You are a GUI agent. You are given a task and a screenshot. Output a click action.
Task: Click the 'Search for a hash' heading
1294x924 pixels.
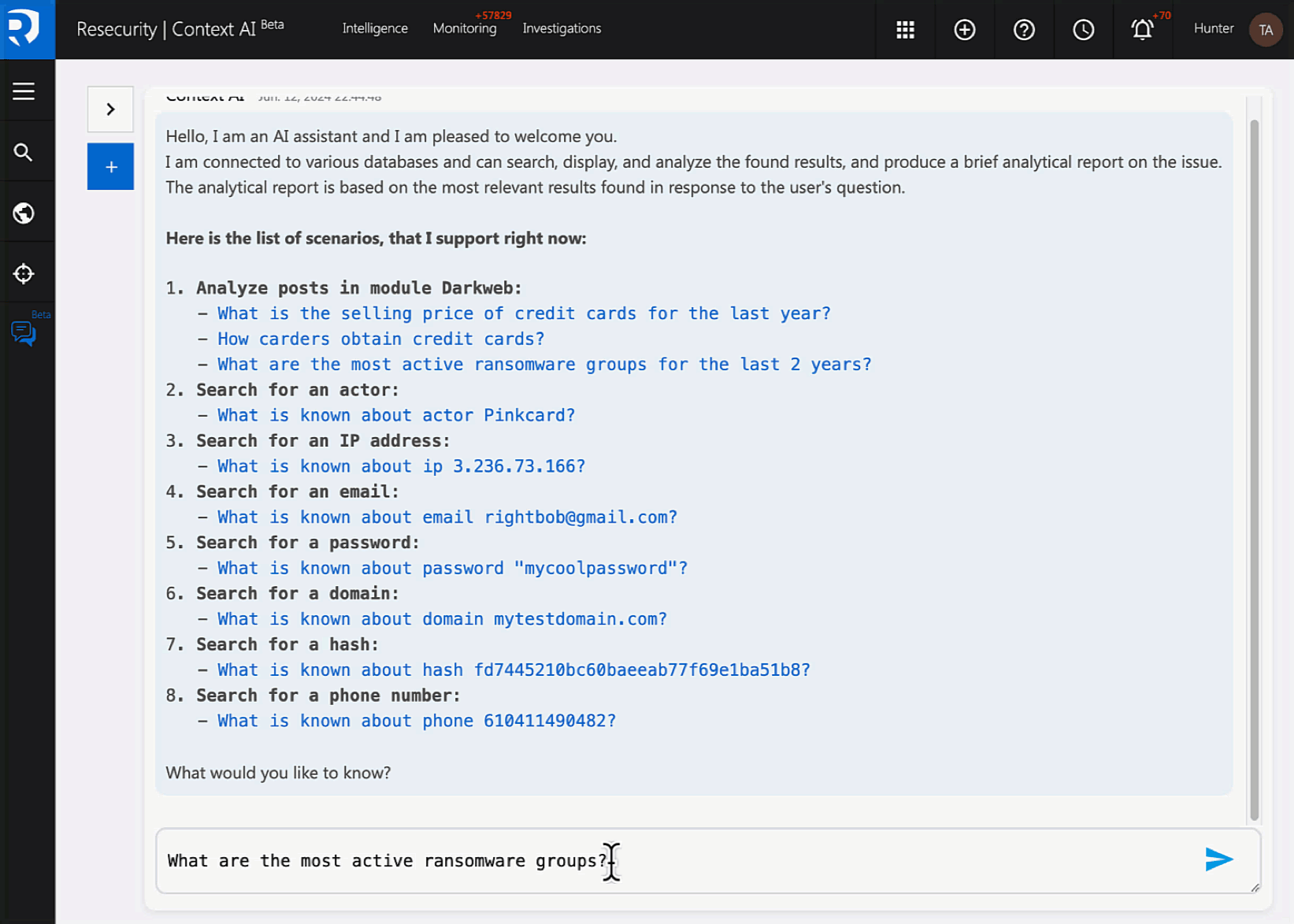pos(287,644)
